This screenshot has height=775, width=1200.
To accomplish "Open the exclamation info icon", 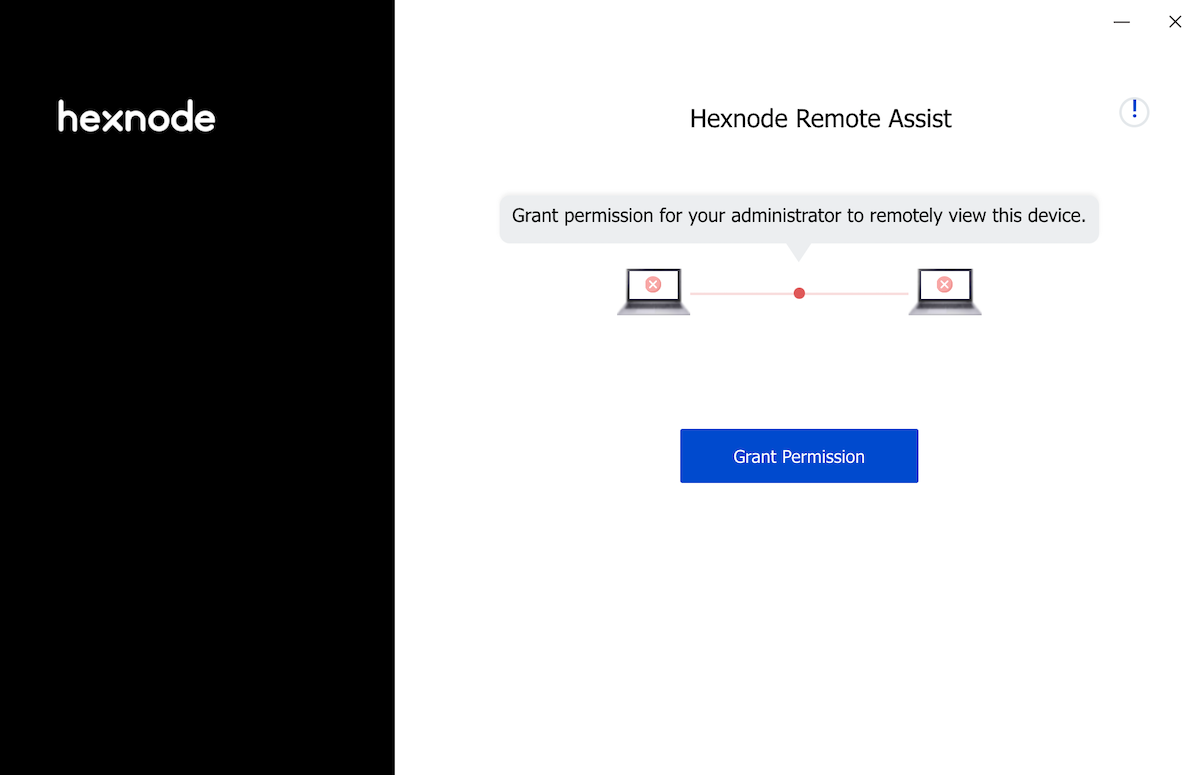I will (x=1134, y=112).
